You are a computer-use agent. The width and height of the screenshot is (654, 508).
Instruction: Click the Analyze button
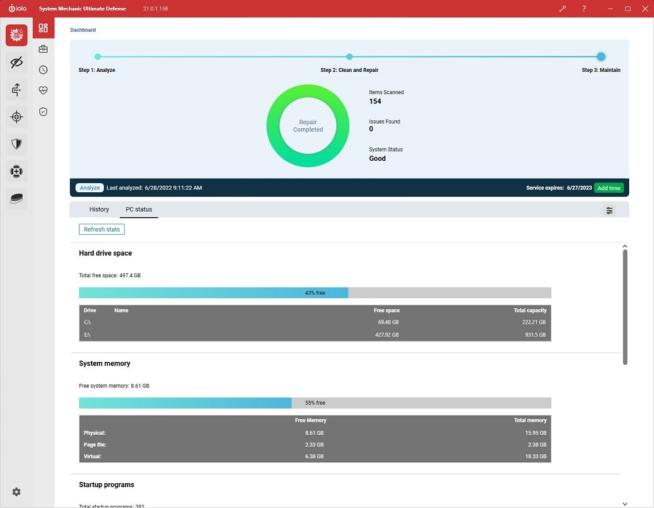tap(90, 188)
